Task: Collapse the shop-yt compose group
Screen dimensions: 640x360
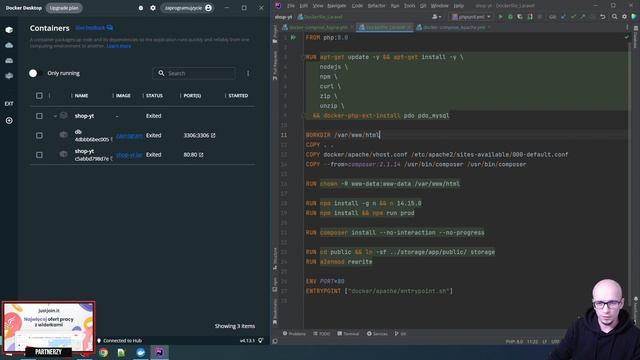Action: 55,116
